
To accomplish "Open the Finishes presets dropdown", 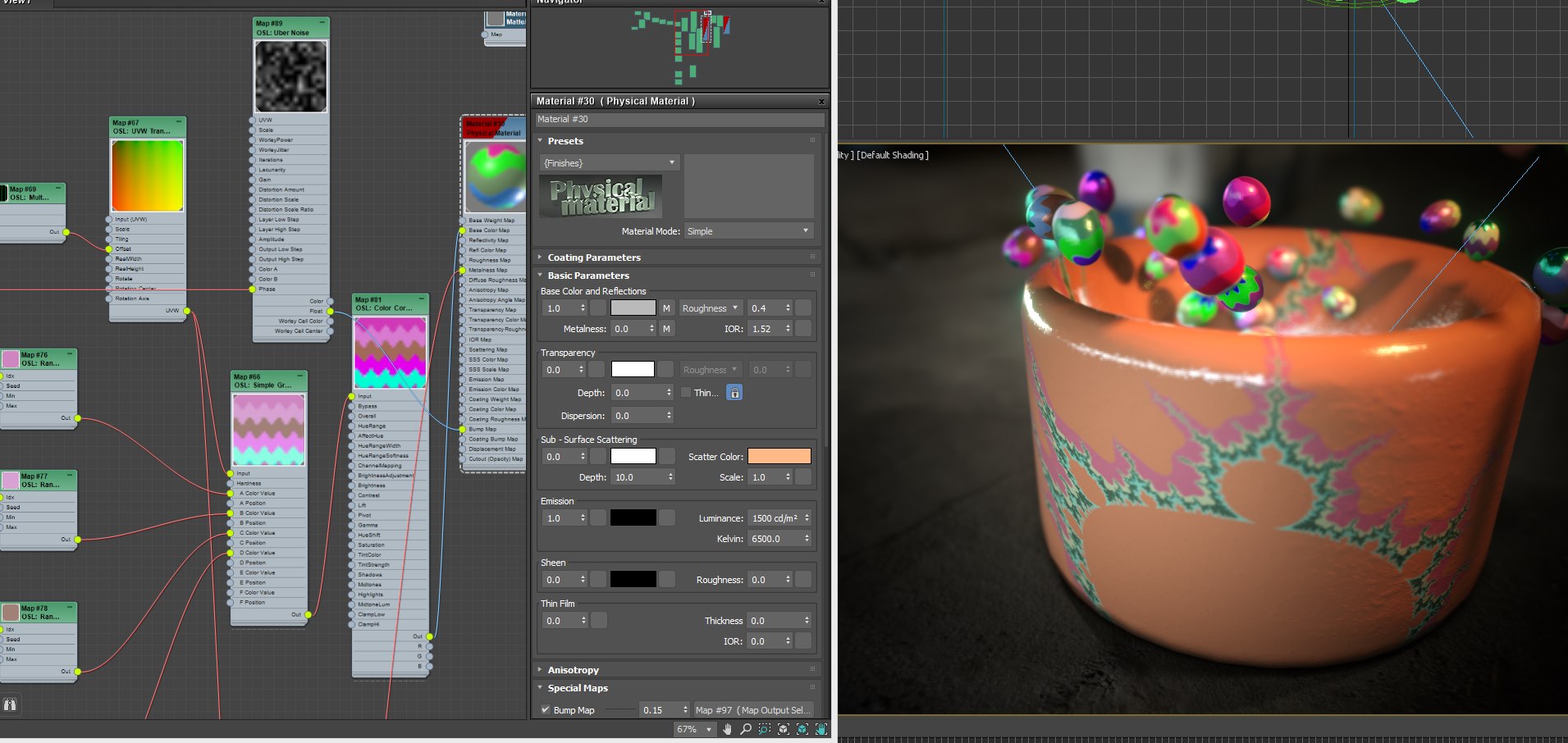I will [610, 163].
